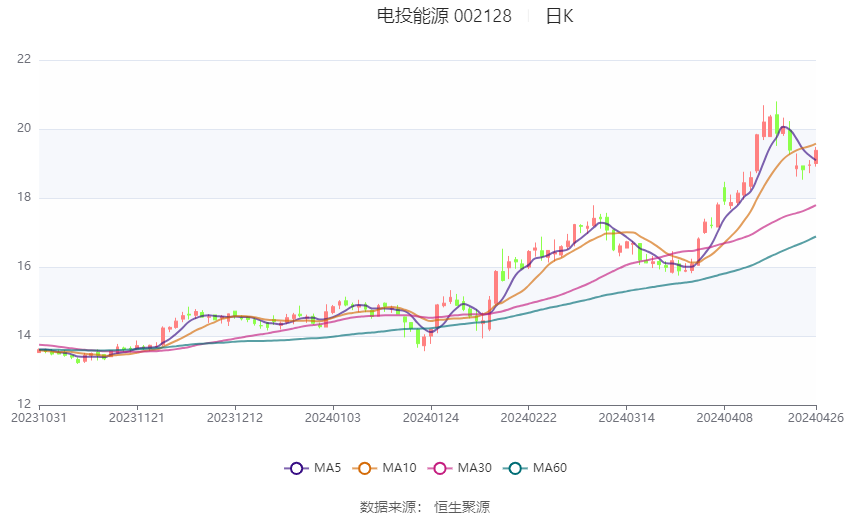Toggle the MA5 legend series
This screenshot has height=517, width=850.
[x=313, y=468]
